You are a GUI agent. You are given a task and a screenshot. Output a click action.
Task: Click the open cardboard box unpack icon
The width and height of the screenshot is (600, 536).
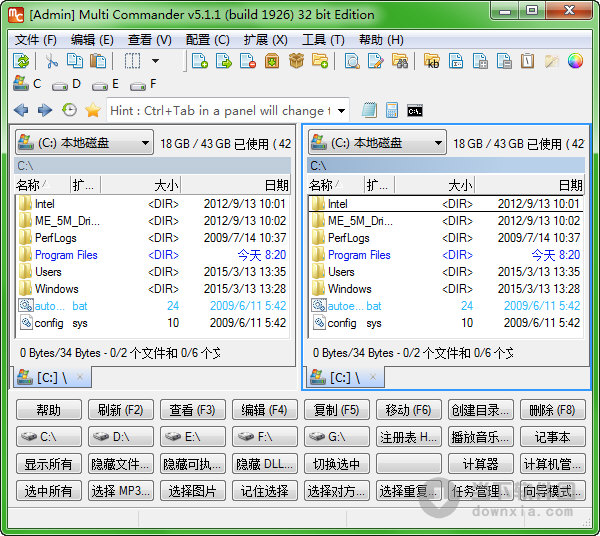point(296,61)
